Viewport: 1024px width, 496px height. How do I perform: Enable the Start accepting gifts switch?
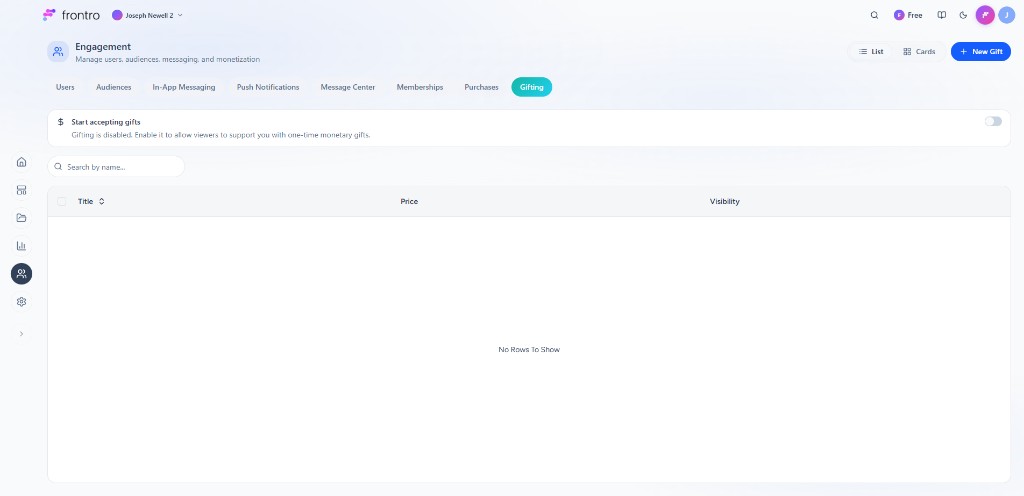(992, 121)
